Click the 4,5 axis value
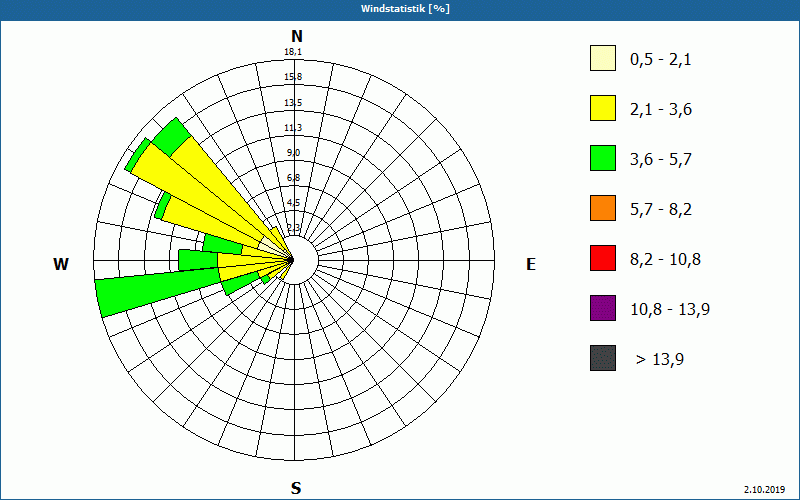 click(x=293, y=203)
